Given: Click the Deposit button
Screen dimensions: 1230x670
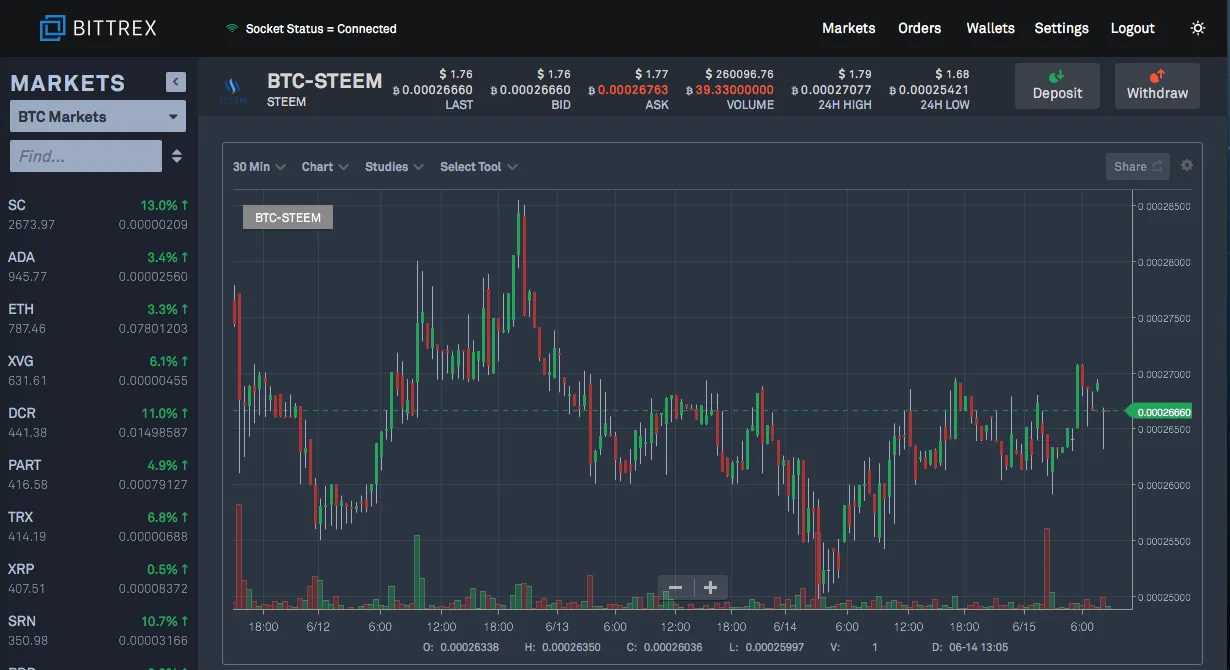Looking at the screenshot, I should click(x=1057, y=86).
